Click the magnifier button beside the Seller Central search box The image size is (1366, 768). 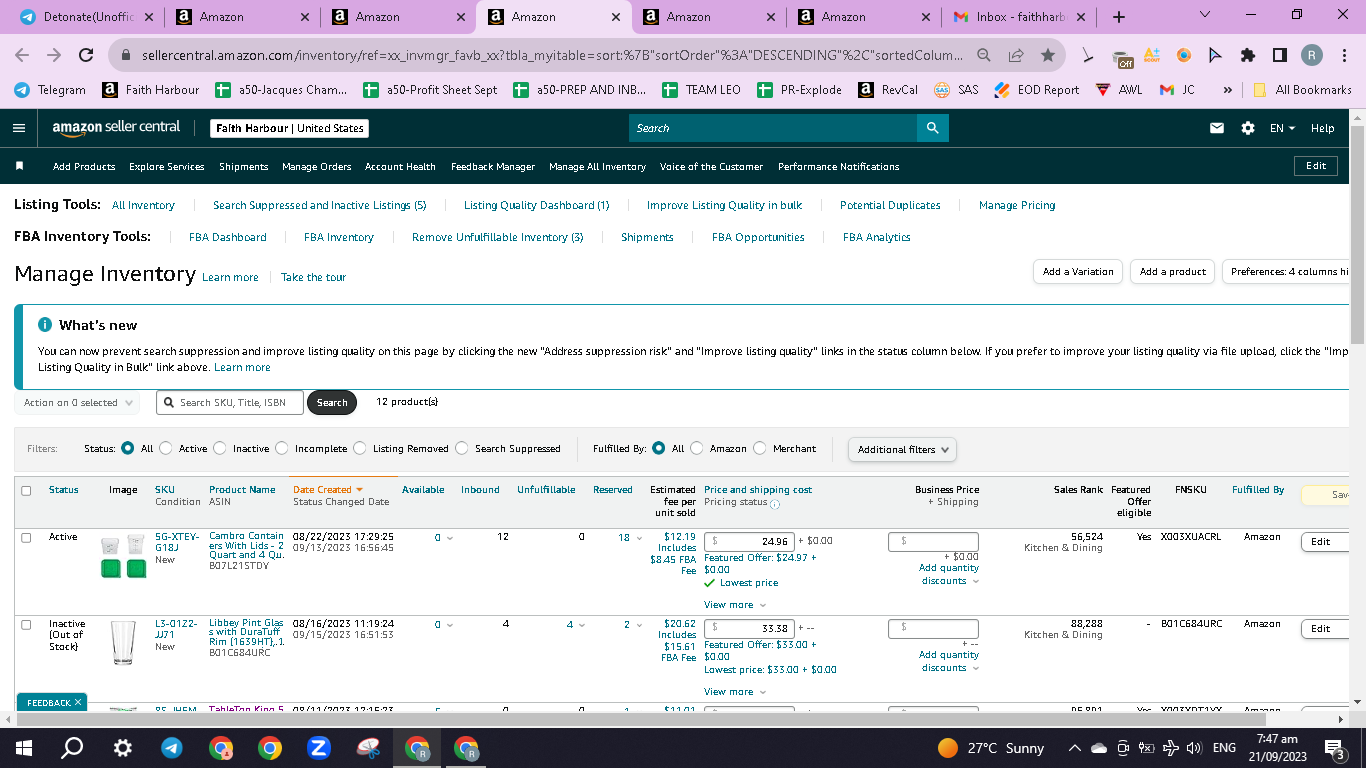(x=932, y=128)
